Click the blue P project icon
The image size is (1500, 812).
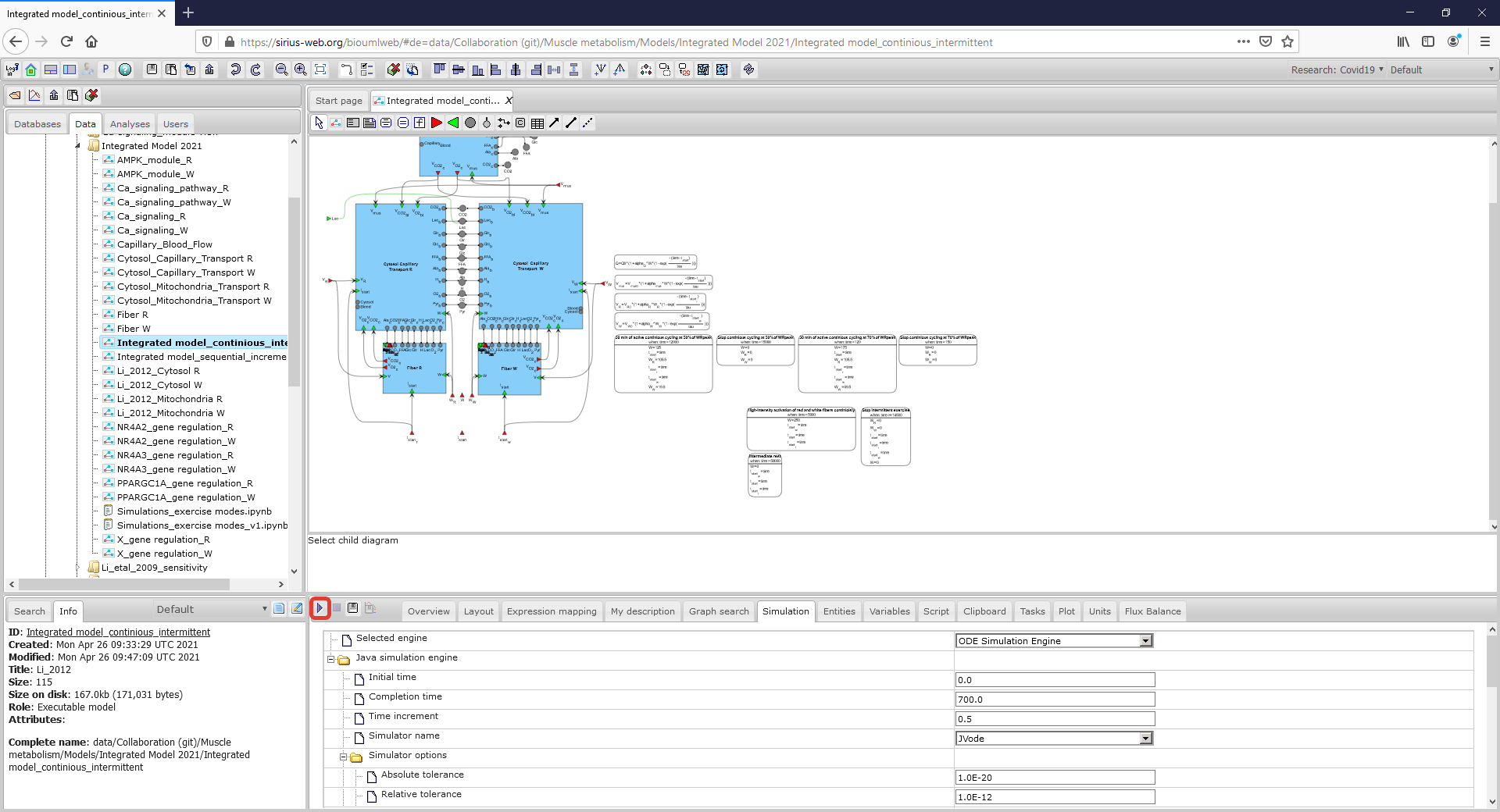coord(105,69)
